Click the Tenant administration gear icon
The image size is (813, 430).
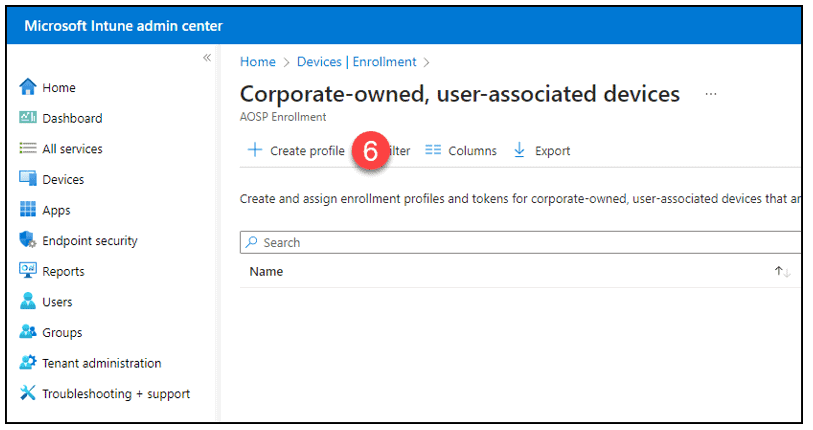click(x=27, y=363)
